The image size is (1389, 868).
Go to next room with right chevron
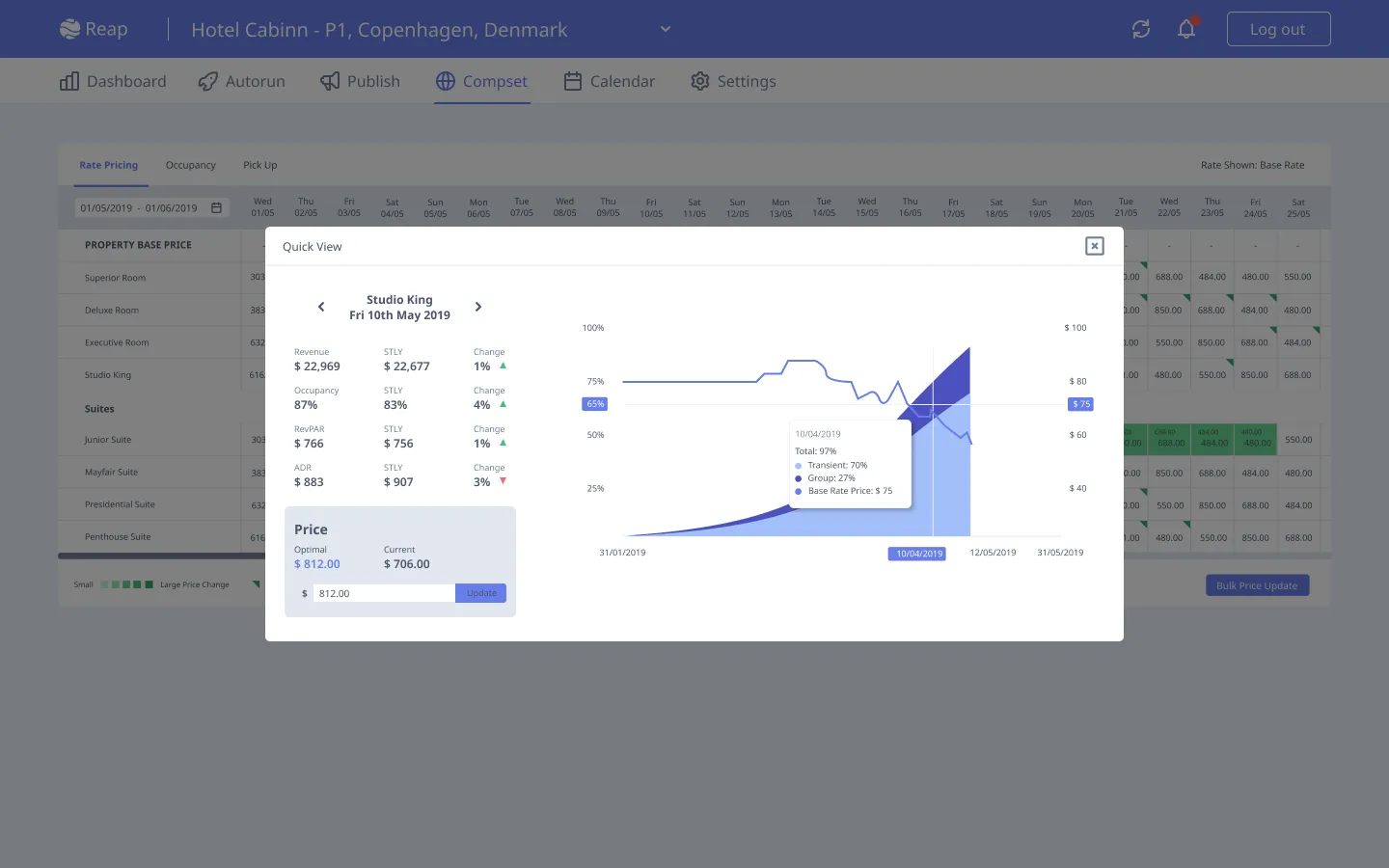(x=477, y=307)
